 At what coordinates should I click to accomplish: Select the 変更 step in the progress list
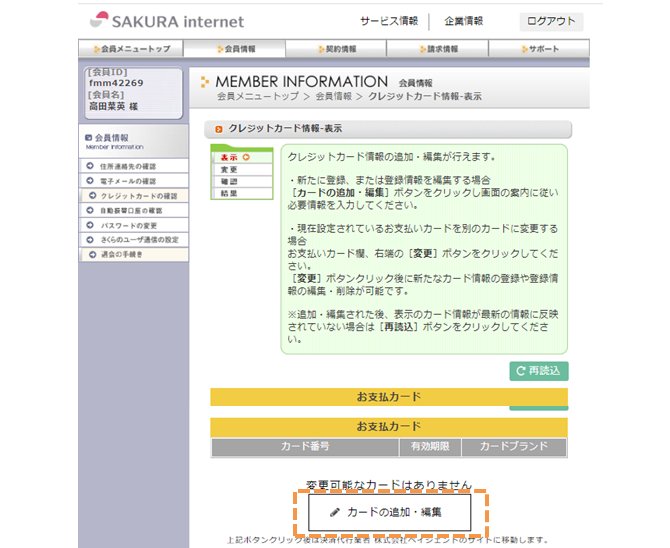click(x=242, y=170)
